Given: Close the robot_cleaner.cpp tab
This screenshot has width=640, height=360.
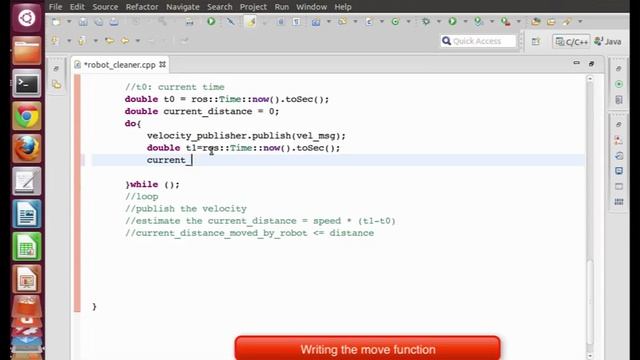Looking at the screenshot, I should (x=162, y=64).
